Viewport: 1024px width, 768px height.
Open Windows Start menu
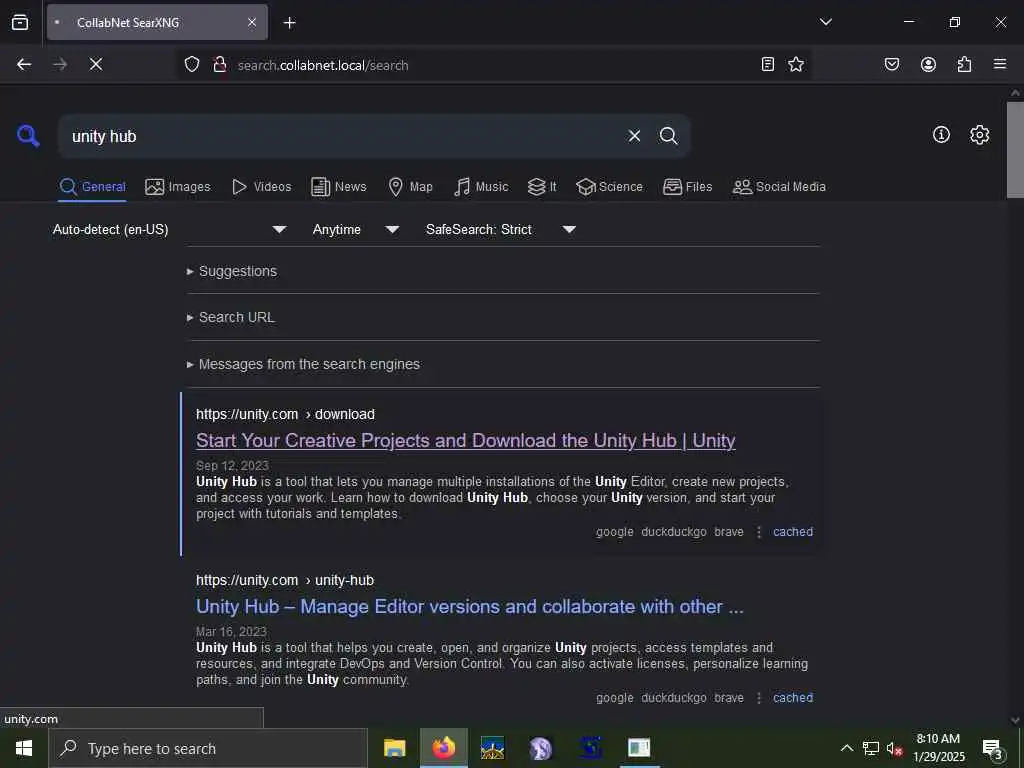coord(24,748)
